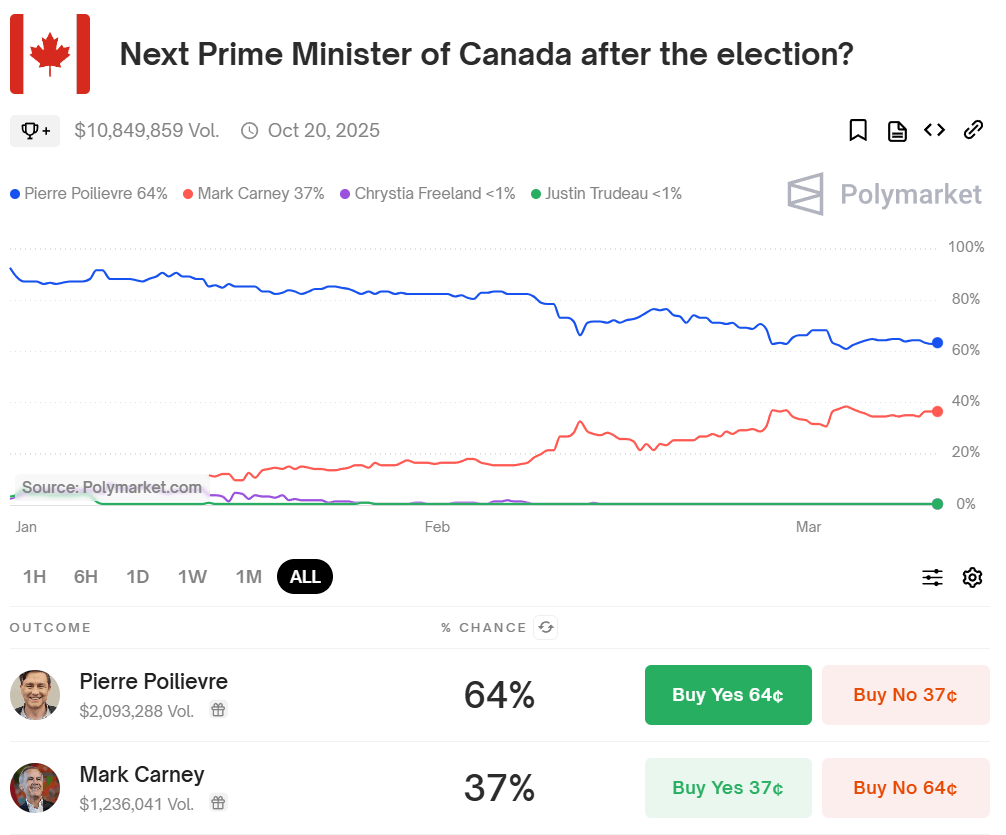Copy the market link with the chain icon

coord(973,130)
